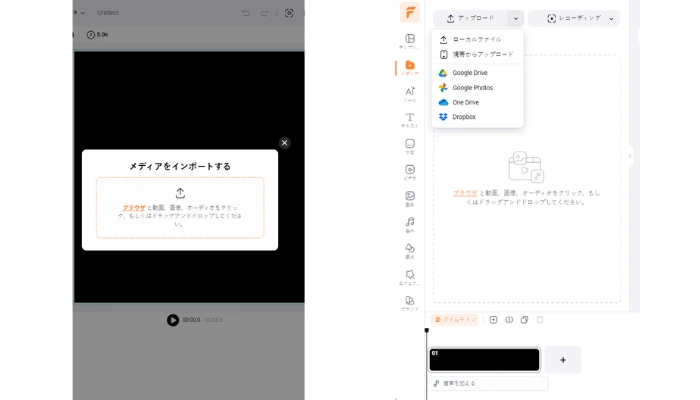Open the レコーディング recording dropdown

click(x=574, y=18)
